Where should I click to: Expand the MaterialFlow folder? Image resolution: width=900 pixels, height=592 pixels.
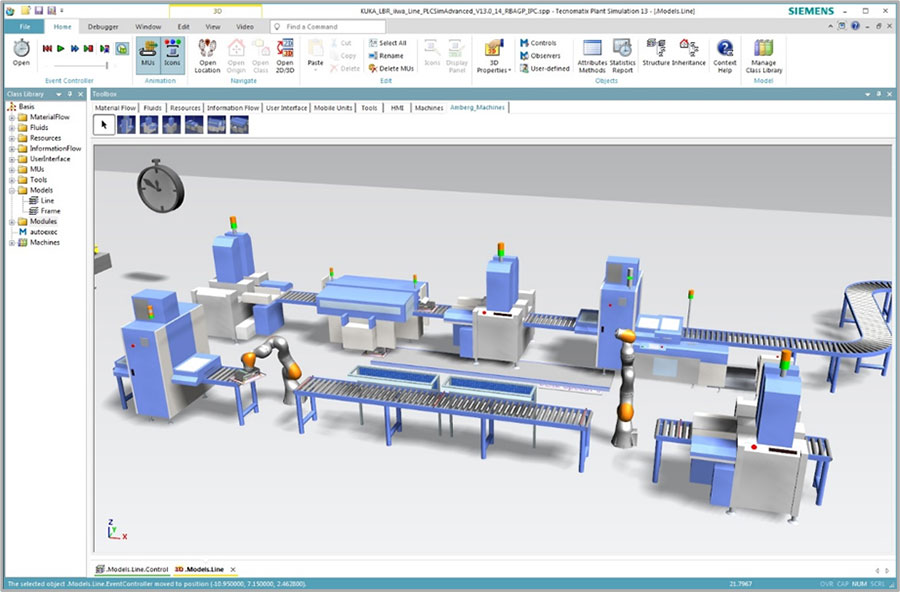11,117
